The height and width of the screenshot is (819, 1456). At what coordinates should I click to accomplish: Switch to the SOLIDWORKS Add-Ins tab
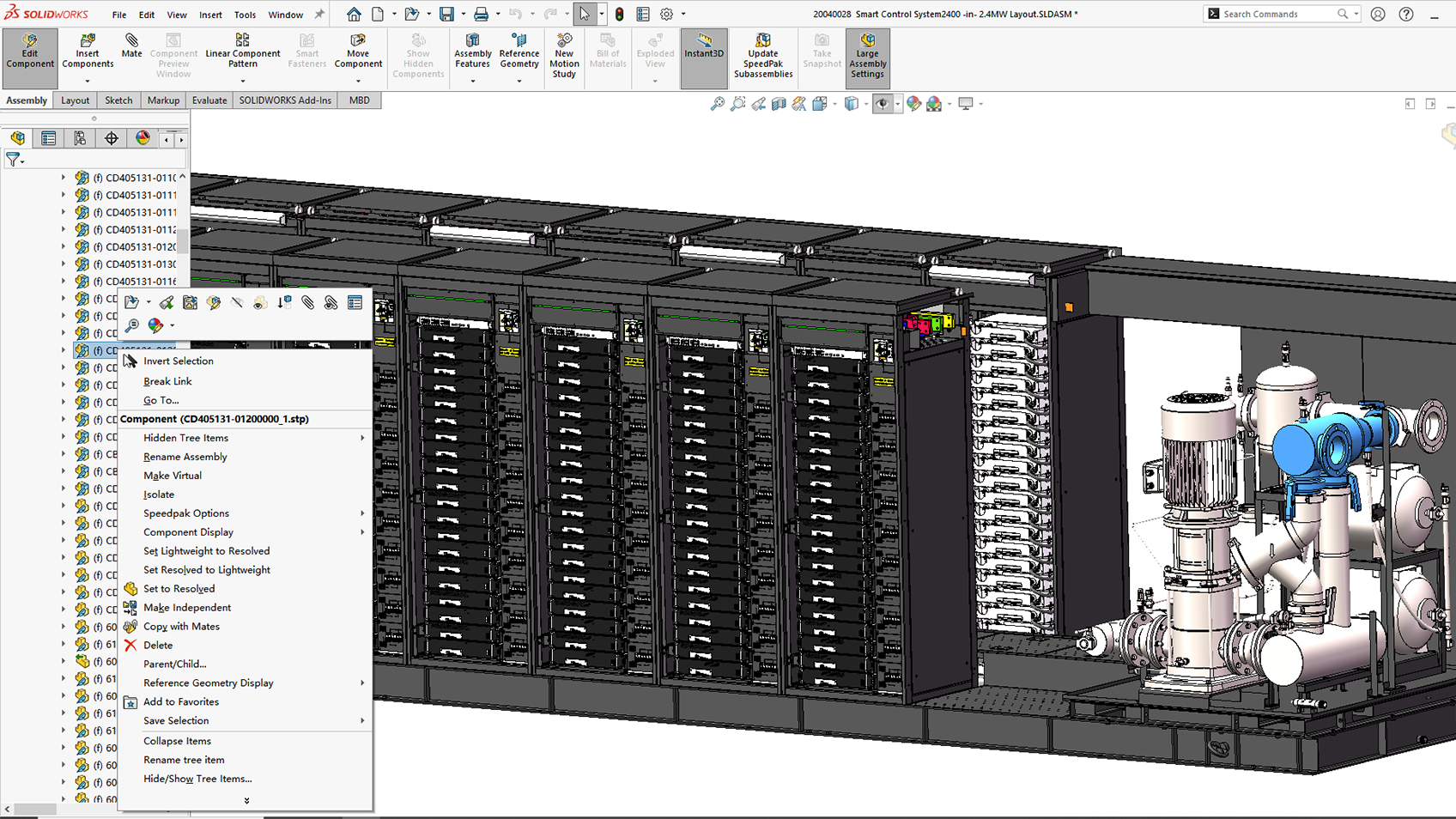click(285, 100)
